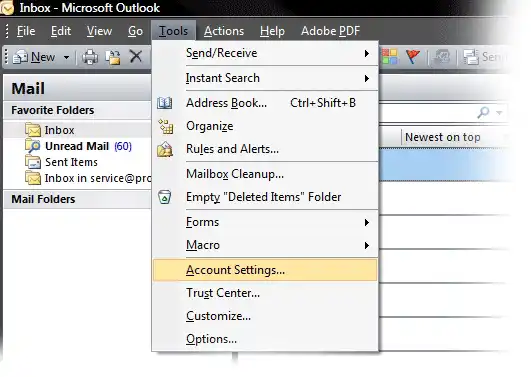Click the Macro menu entry label
This screenshot has width=531, height=377.
[x=203, y=245]
